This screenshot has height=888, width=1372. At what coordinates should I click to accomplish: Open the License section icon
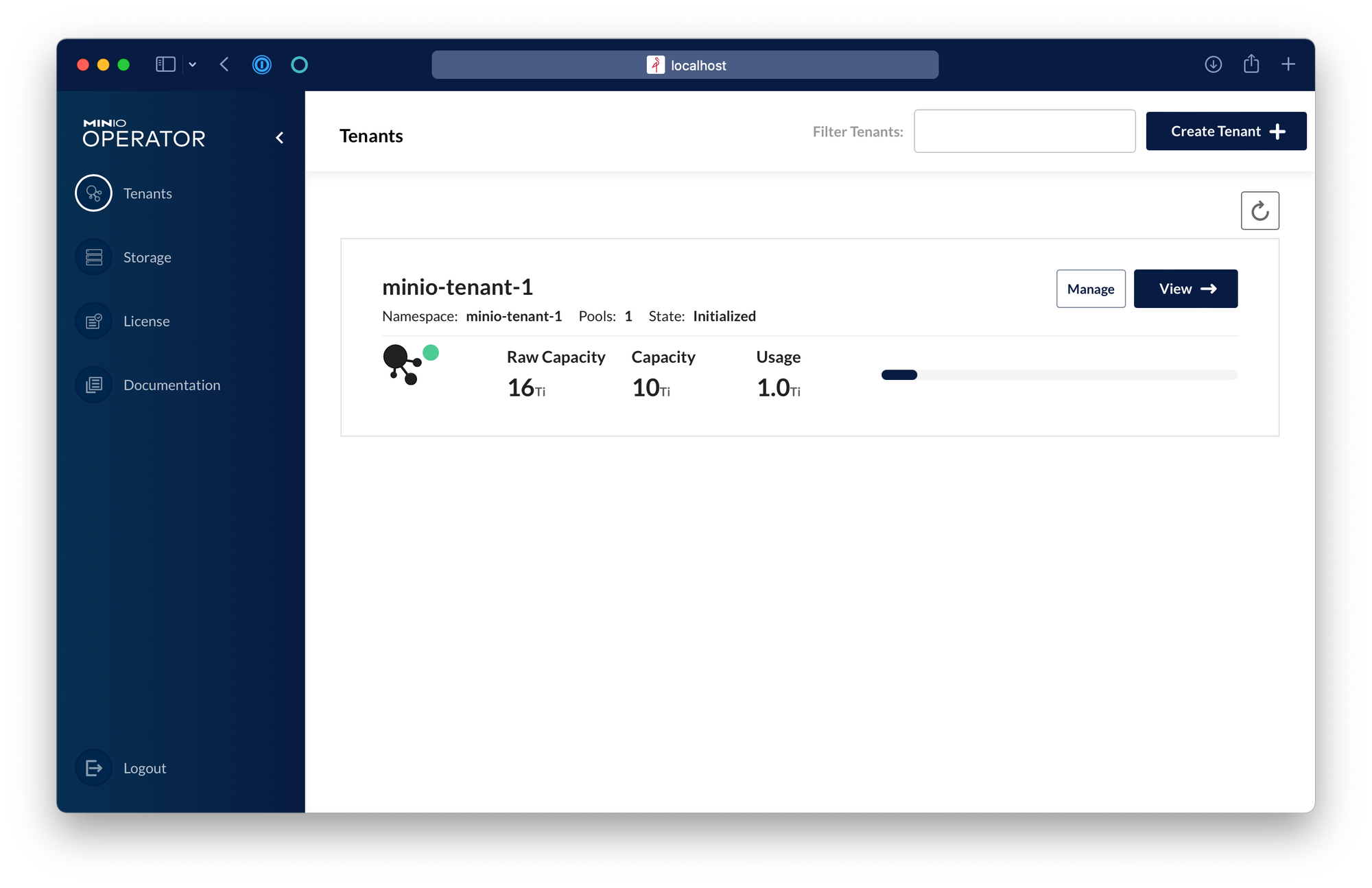(x=93, y=321)
